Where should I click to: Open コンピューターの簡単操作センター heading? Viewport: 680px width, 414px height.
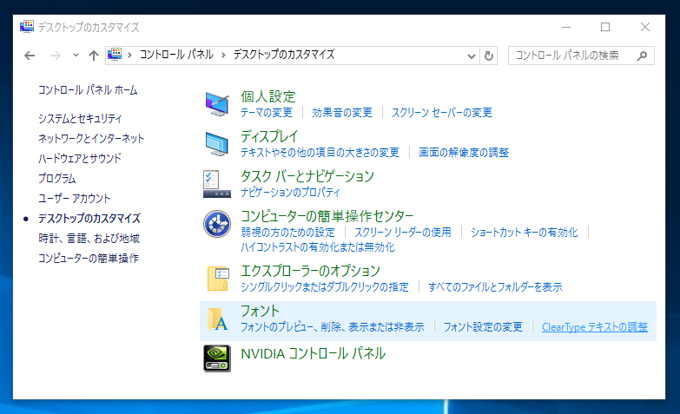point(327,216)
